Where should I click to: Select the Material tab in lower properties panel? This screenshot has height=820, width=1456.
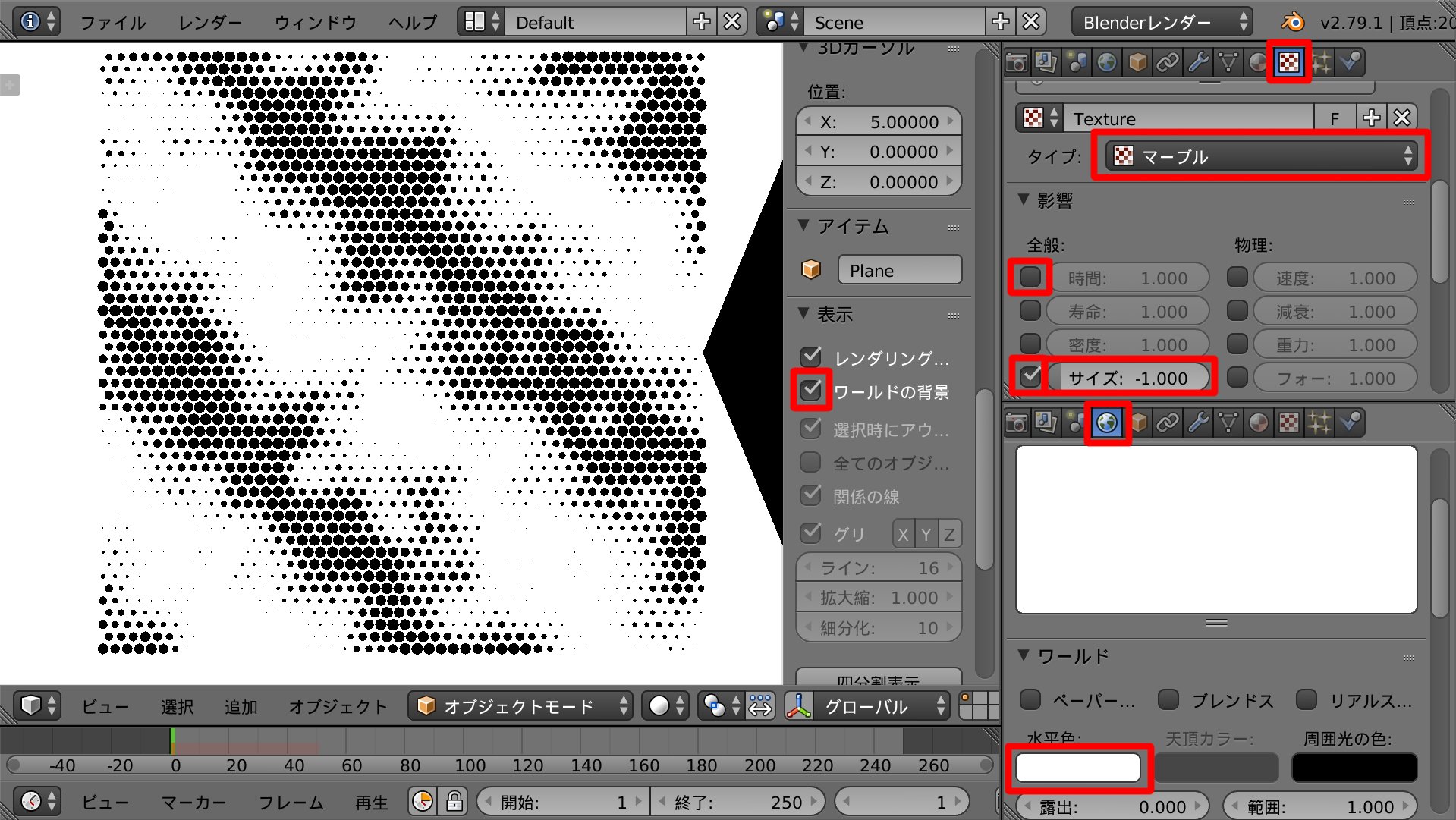tap(1259, 423)
